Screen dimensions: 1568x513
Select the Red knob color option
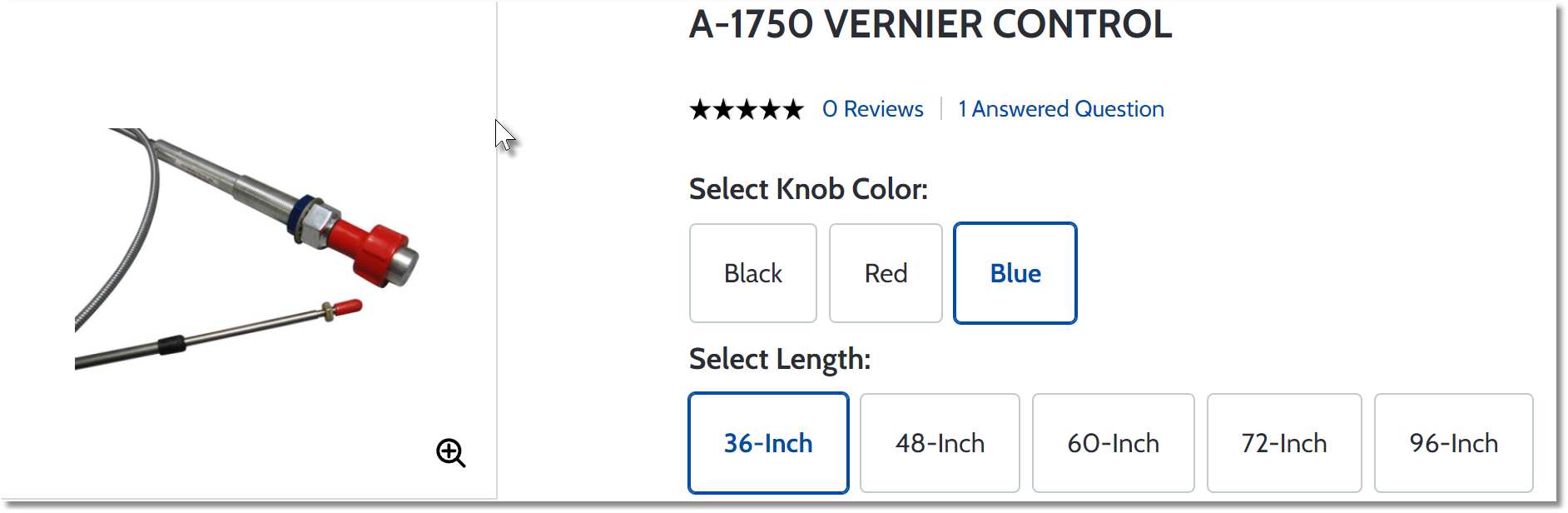coord(886,273)
